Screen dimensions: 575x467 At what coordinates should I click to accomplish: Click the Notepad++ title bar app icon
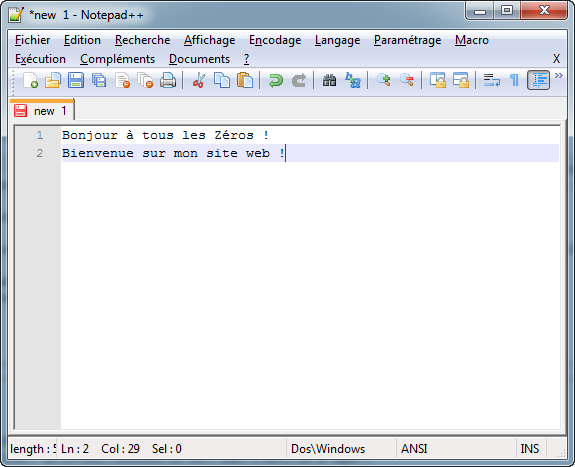16,15
